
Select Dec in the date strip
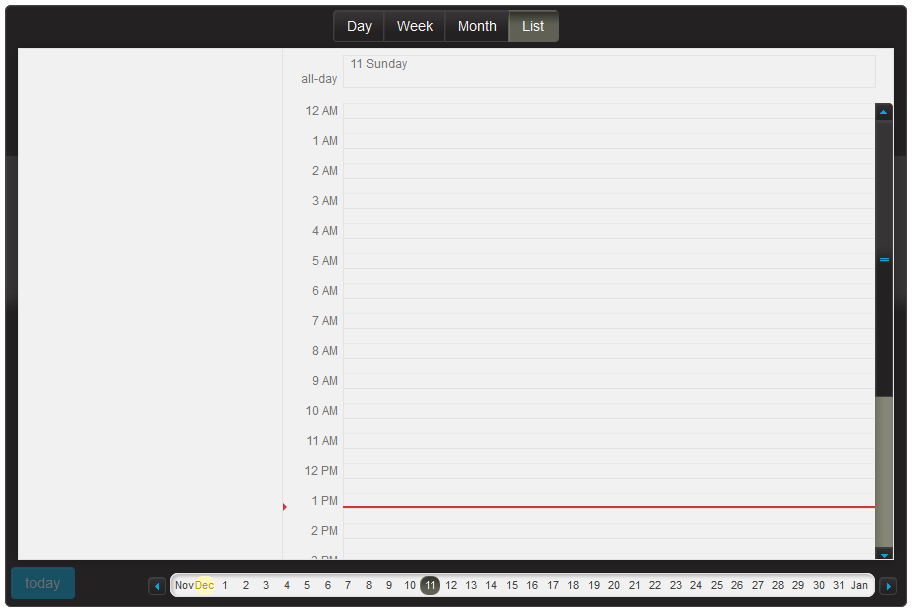click(x=204, y=586)
